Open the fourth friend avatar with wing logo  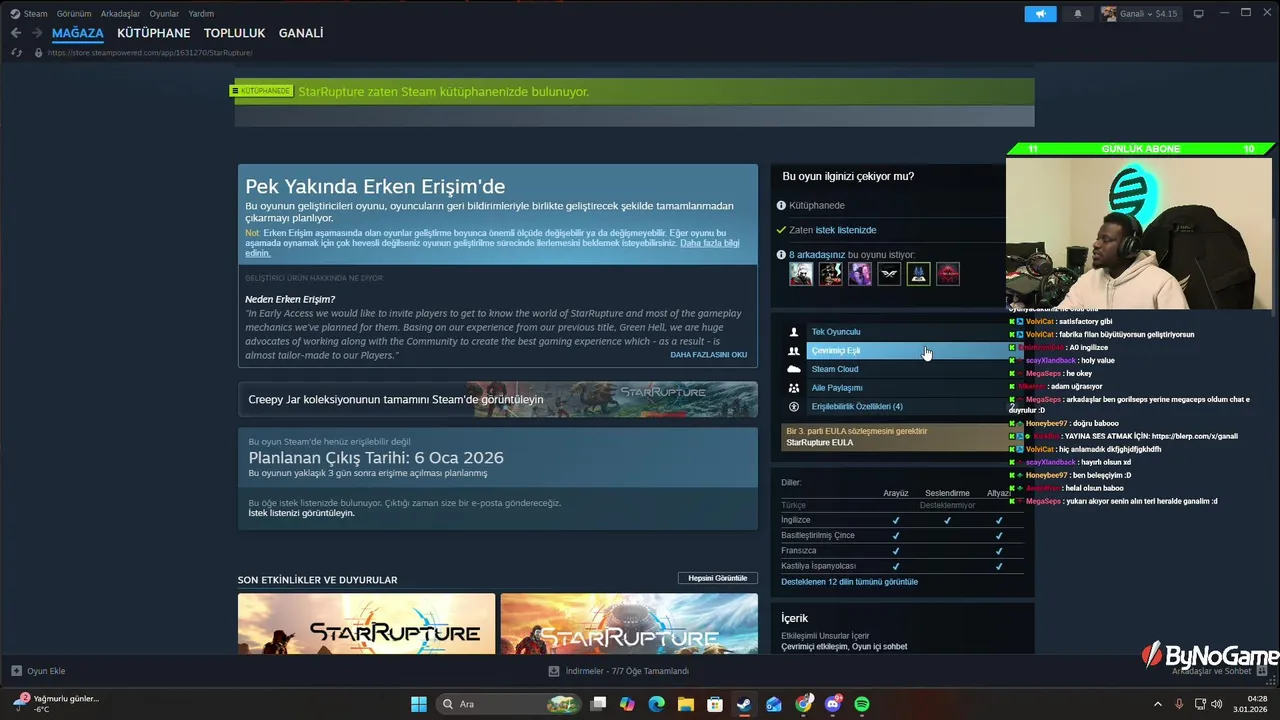pos(889,274)
